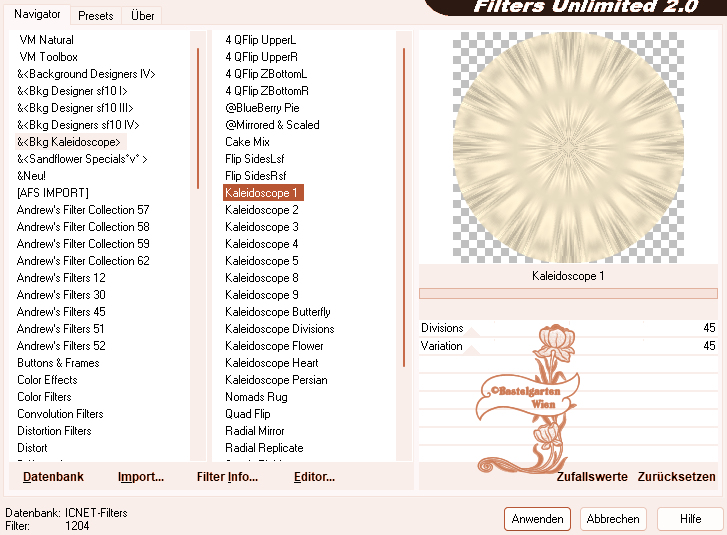Select the &Neu! category
The height and width of the screenshot is (535, 727).
[x=32, y=176]
